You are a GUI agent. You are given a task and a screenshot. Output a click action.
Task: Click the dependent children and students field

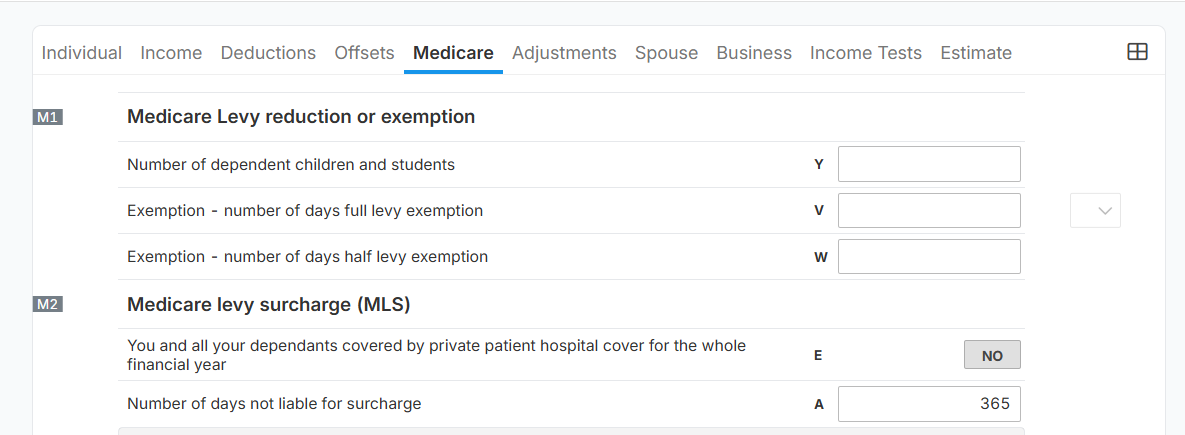(928, 164)
